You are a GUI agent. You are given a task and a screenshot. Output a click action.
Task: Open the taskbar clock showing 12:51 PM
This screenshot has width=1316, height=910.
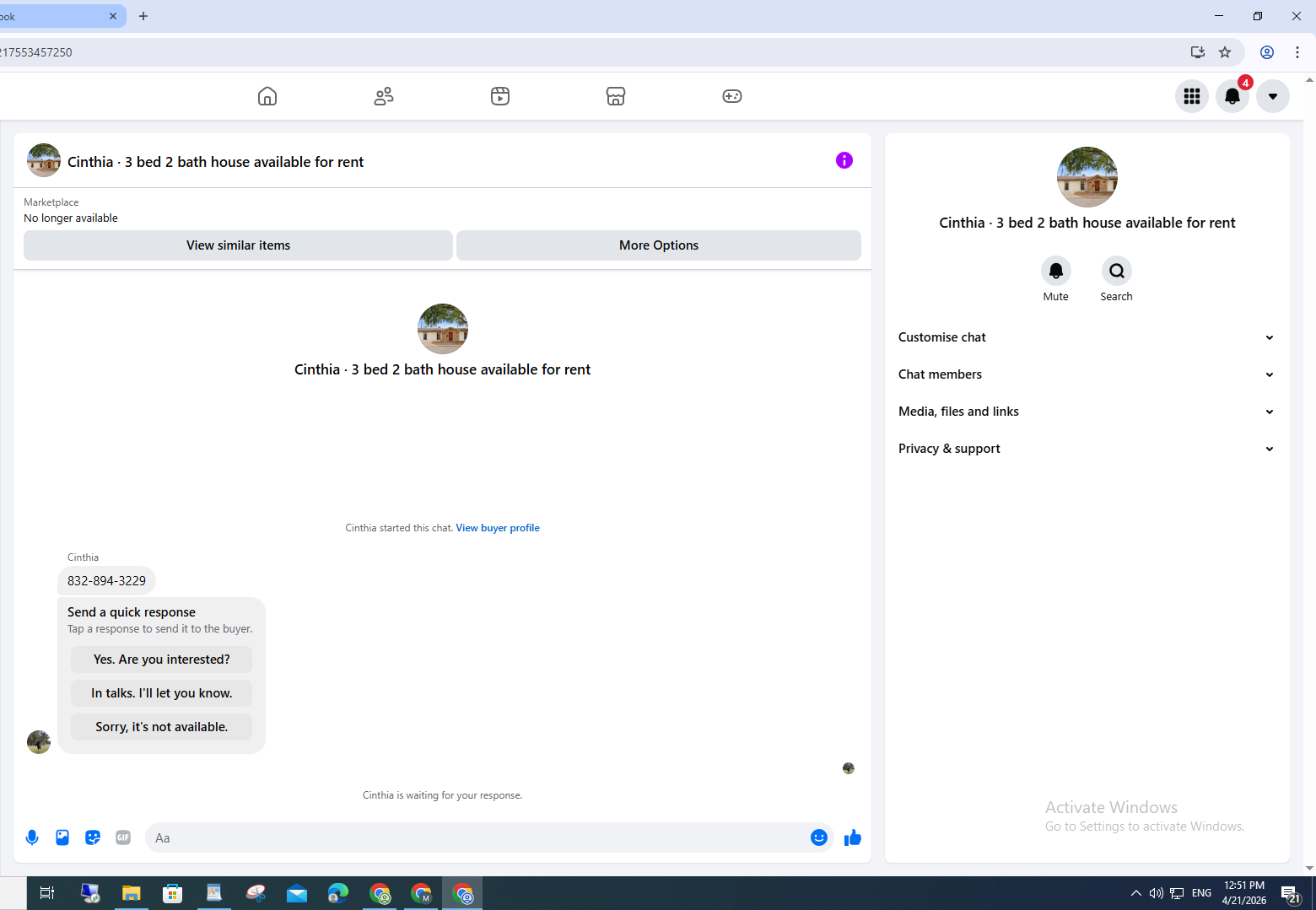click(x=1244, y=893)
